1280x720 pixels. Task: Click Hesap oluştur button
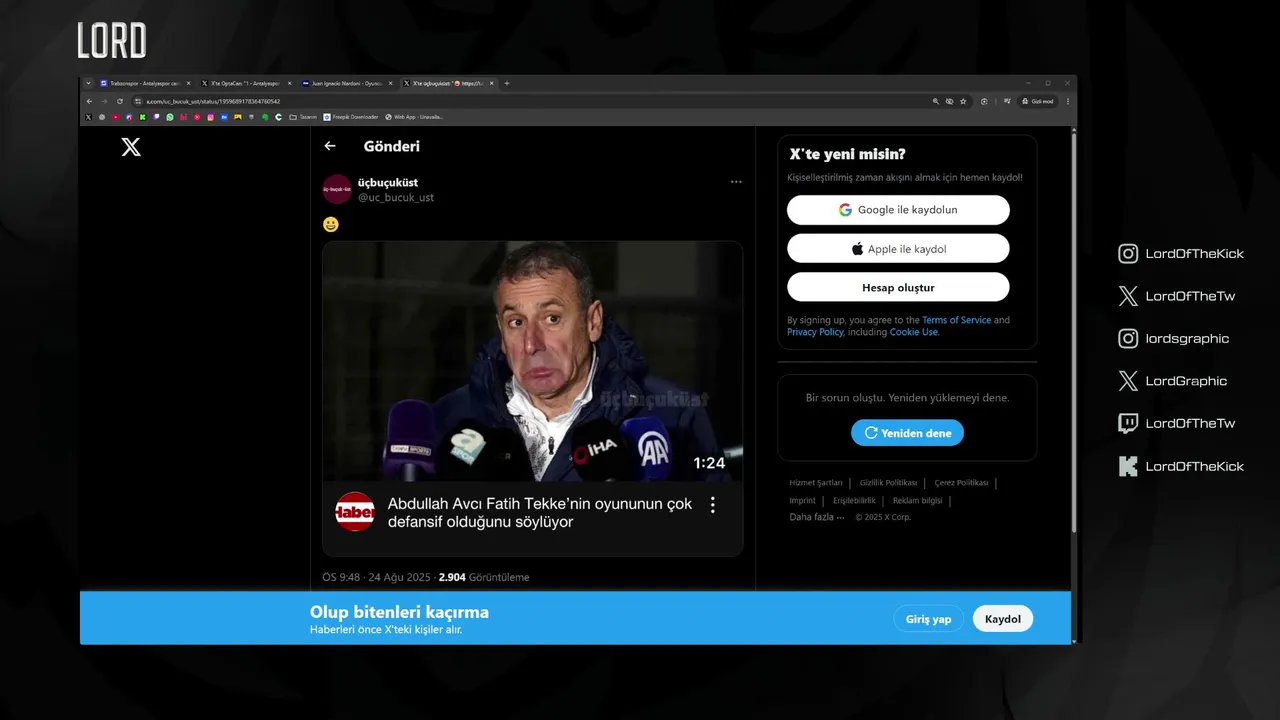click(898, 287)
